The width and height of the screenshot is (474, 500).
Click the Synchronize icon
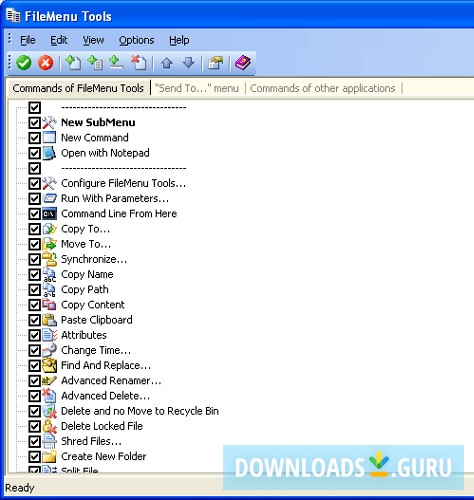tap(49, 259)
